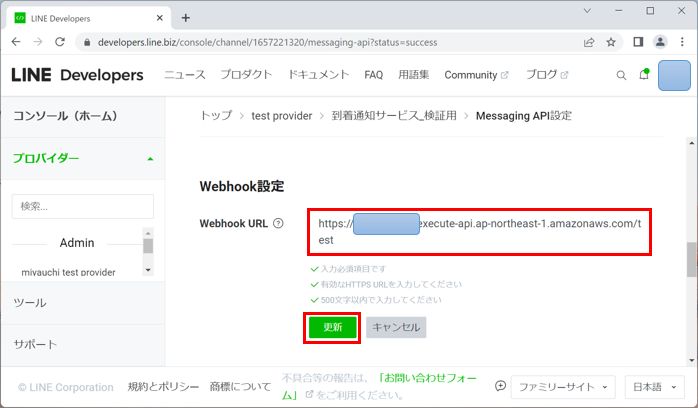Viewport: 698px width, 408px height.
Task: Click the page scrollbar down arrow
Action: tap(691, 360)
